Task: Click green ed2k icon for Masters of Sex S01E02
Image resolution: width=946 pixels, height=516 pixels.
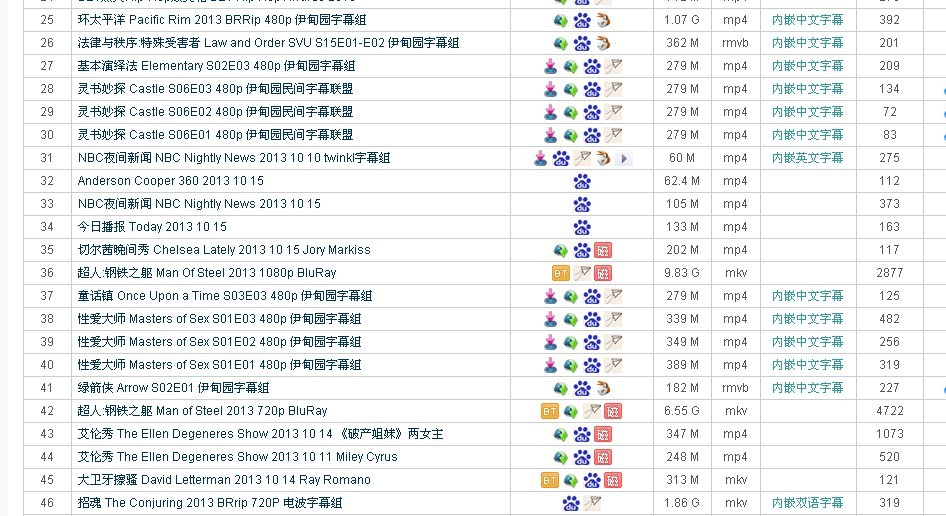Action: [571, 342]
